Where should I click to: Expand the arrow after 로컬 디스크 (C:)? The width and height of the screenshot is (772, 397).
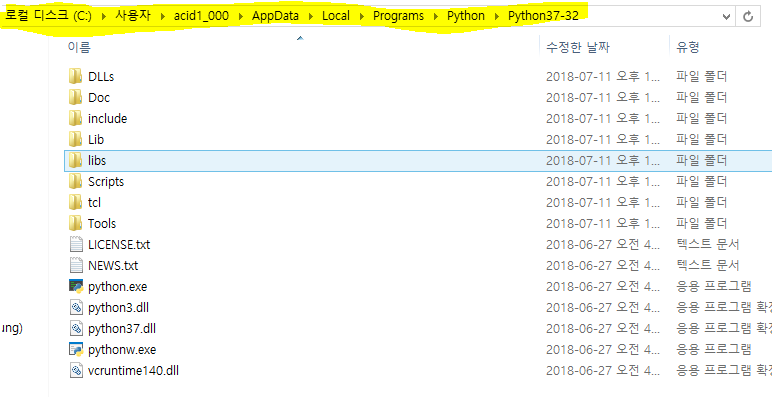(103, 16)
